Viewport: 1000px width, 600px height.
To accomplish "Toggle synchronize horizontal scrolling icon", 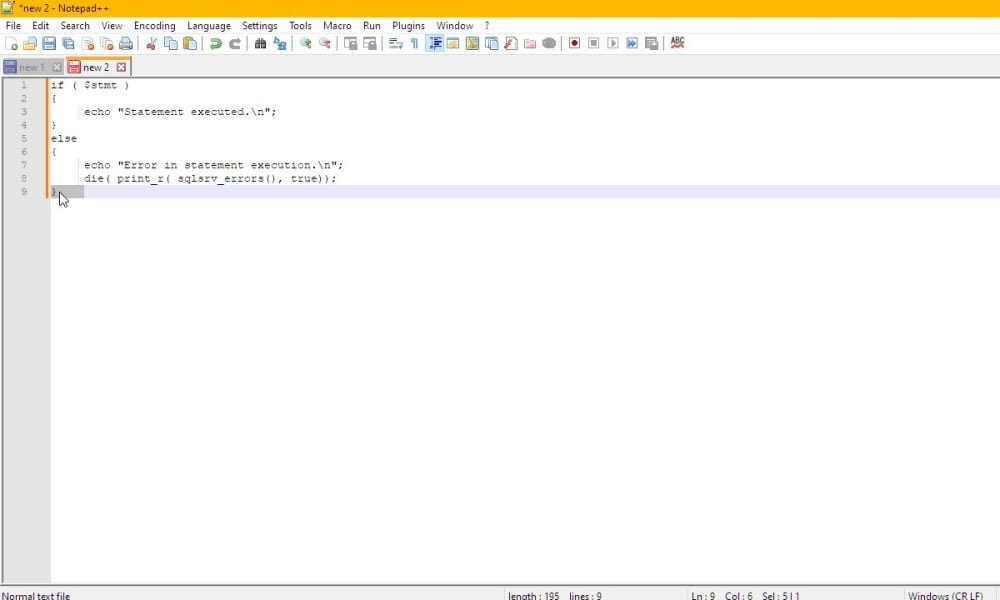I will coord(369,43).
